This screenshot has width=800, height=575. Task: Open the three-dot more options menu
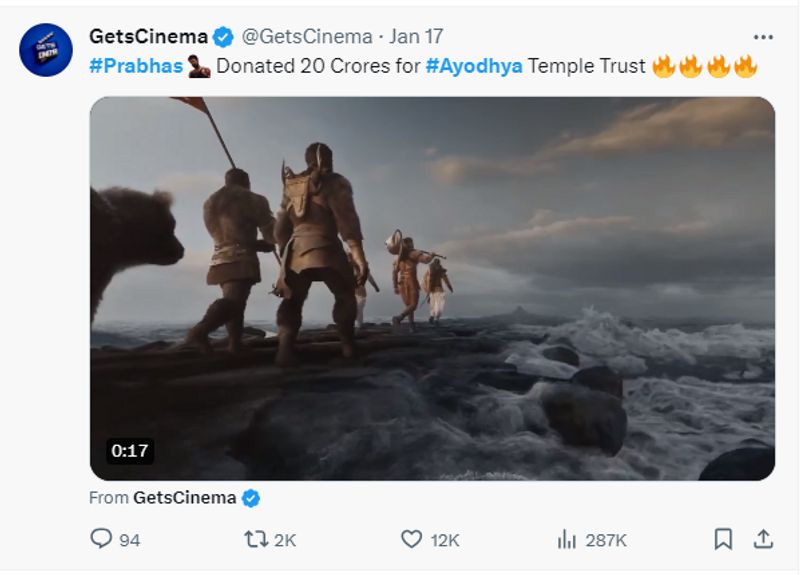tap(763, 37)
